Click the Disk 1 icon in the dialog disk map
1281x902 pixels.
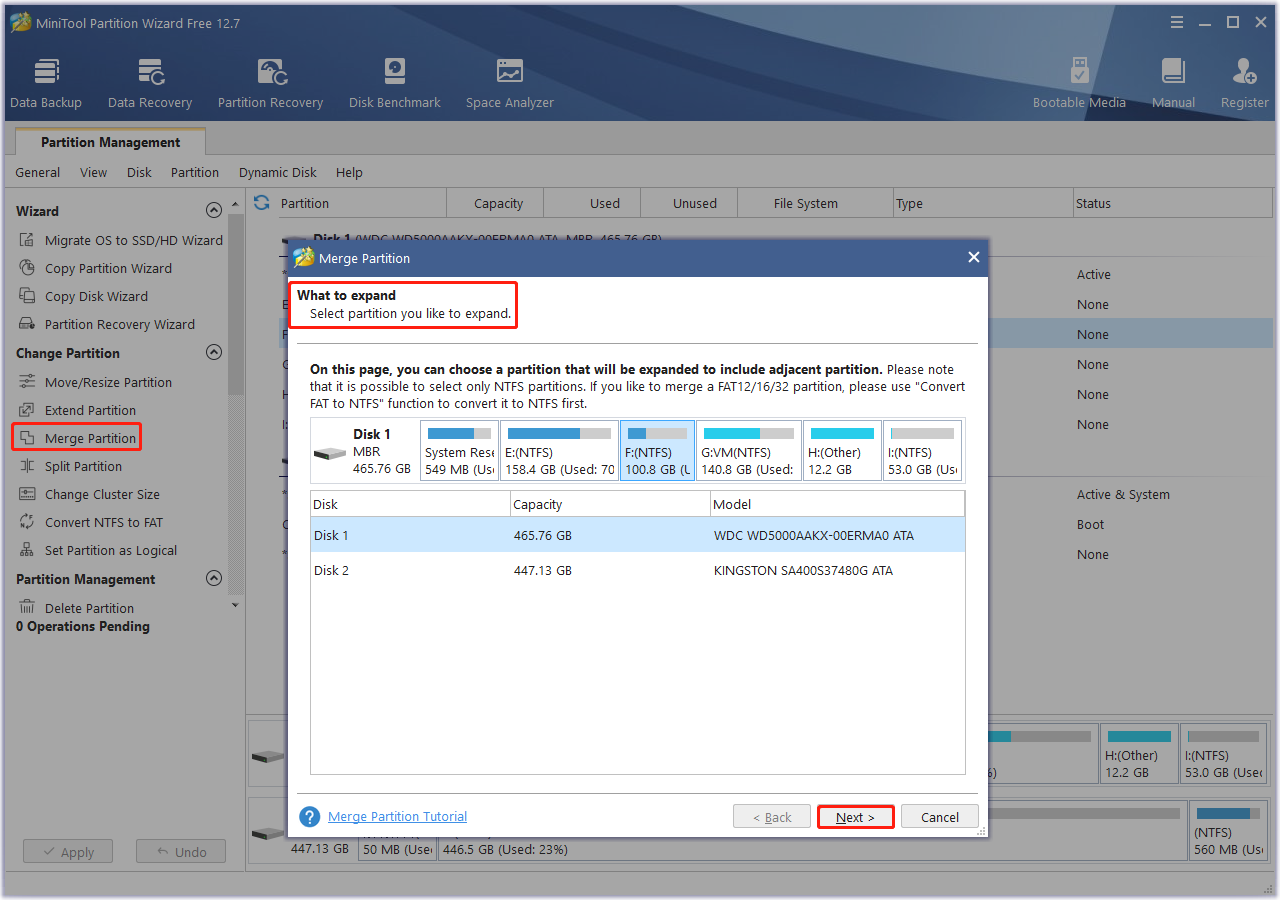click(x=330, y=452)
